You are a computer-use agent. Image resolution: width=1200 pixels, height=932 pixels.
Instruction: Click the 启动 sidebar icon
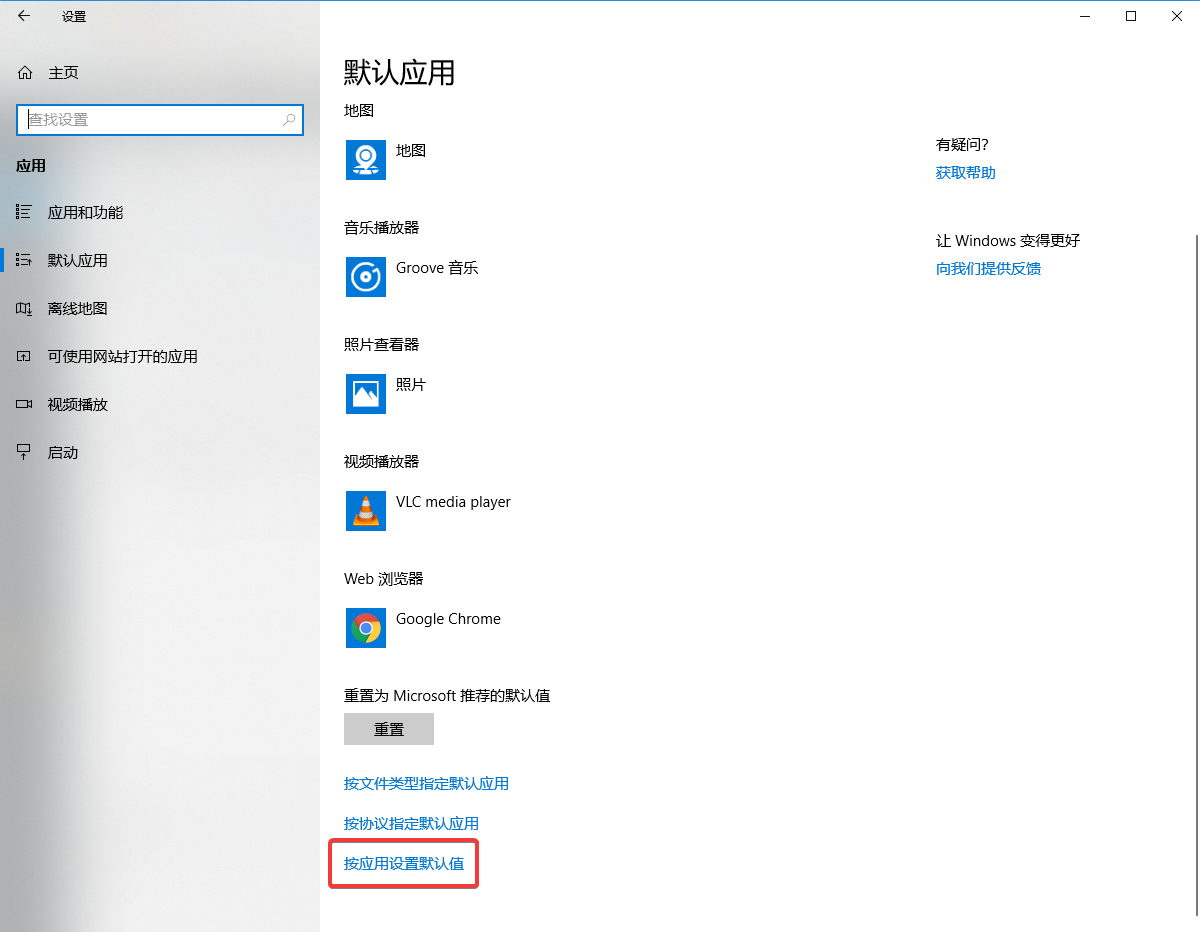(x=24, y=452)
